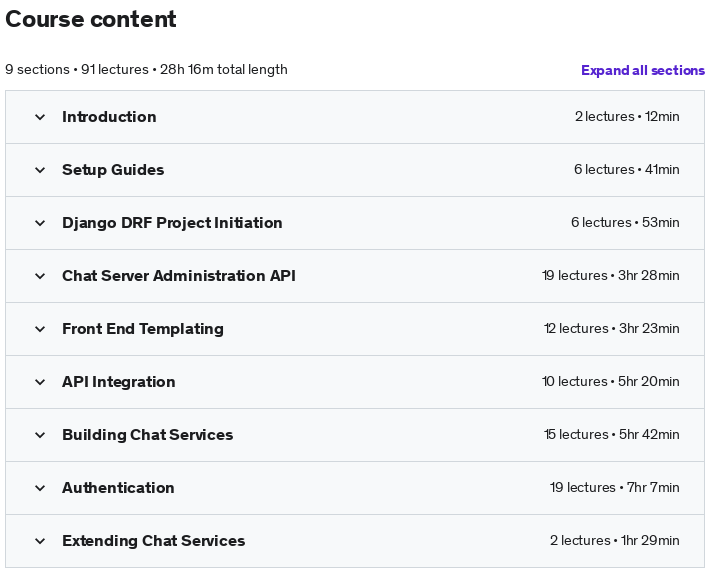The image size is (705, 568).
Task: Click '2 lectures • 12min' in Introduction row
Action: pos(627,116)
